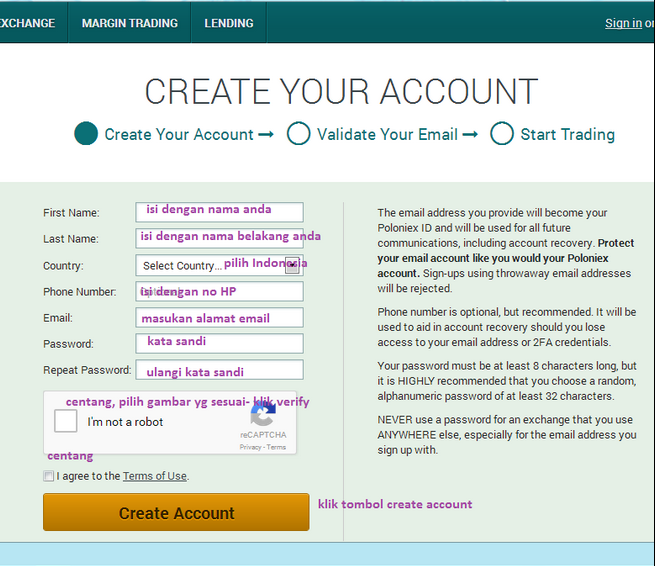Check the I'm not a robot box
The image size is (655, 566).
coord(66,421)
